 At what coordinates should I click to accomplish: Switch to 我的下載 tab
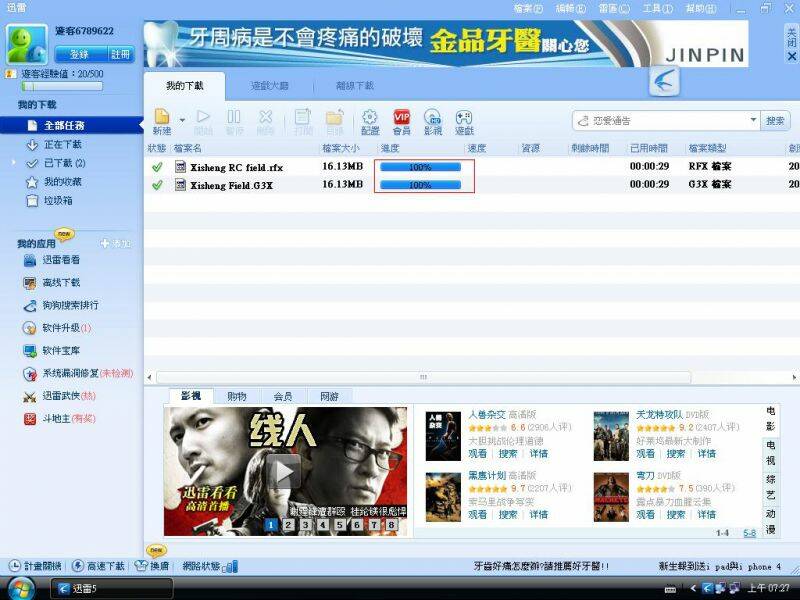click(x=185, y=86)
